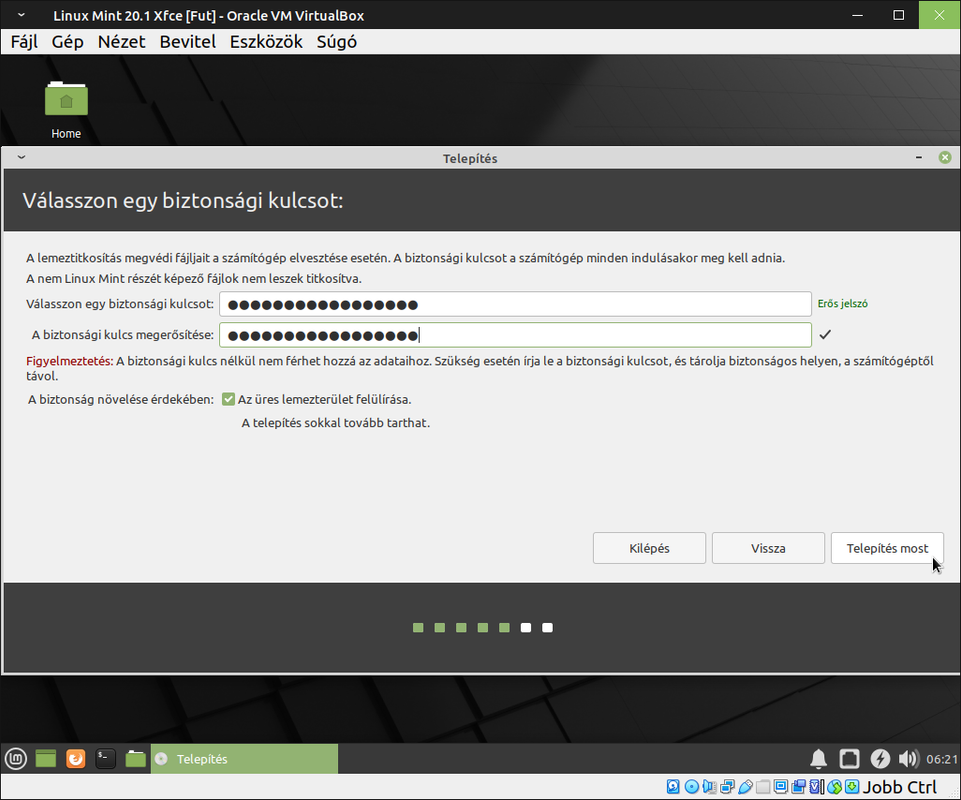
Task: Click the panel clock showing 06:21
Action: [941, 759]
